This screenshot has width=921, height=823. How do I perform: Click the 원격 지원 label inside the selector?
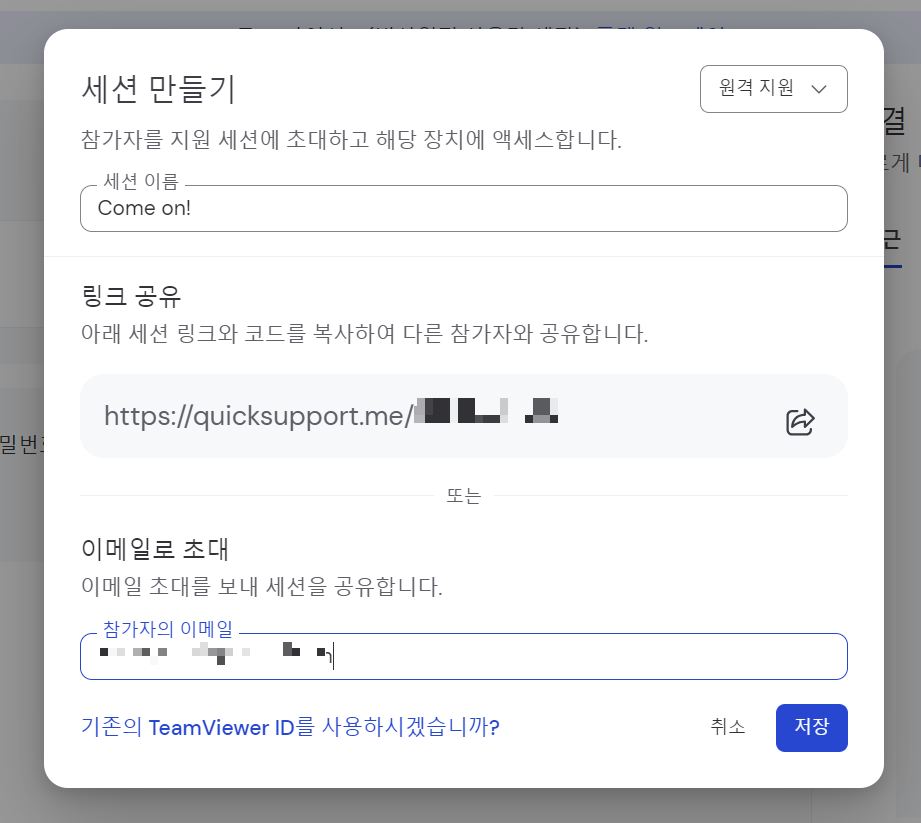(759, 89)
